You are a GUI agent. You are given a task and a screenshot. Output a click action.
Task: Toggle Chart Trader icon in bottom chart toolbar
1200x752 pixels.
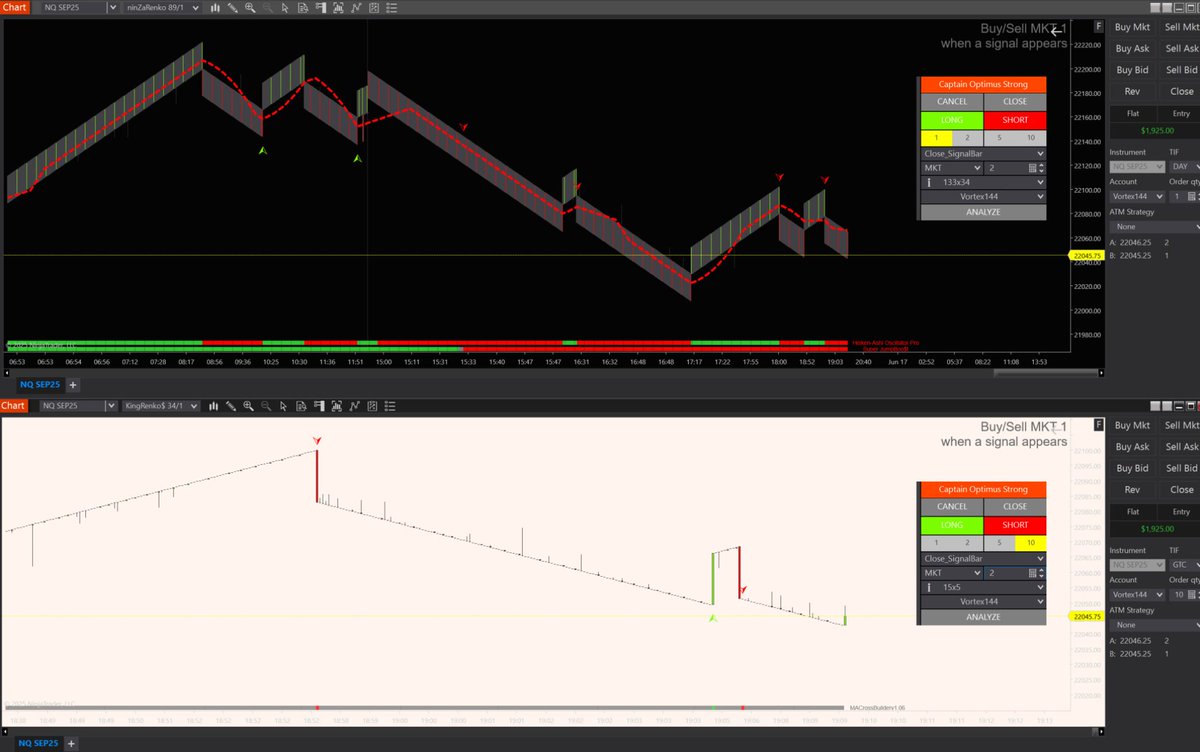click(319, 406)
